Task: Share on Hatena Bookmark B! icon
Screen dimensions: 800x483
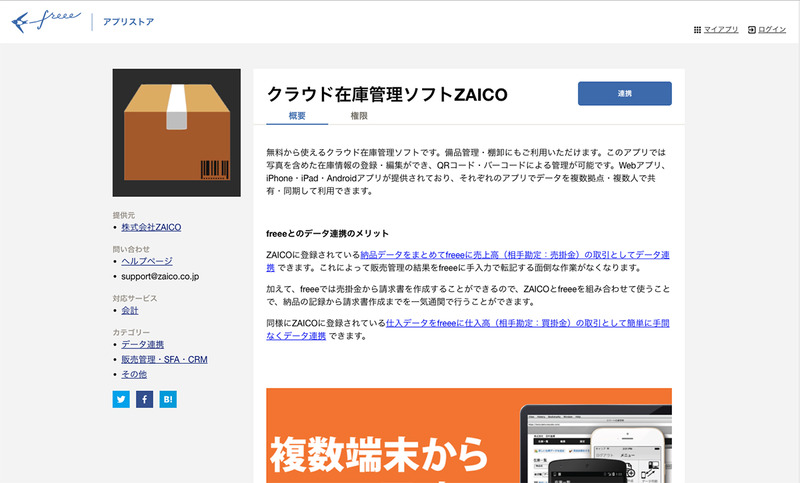Action: [168, 399]
